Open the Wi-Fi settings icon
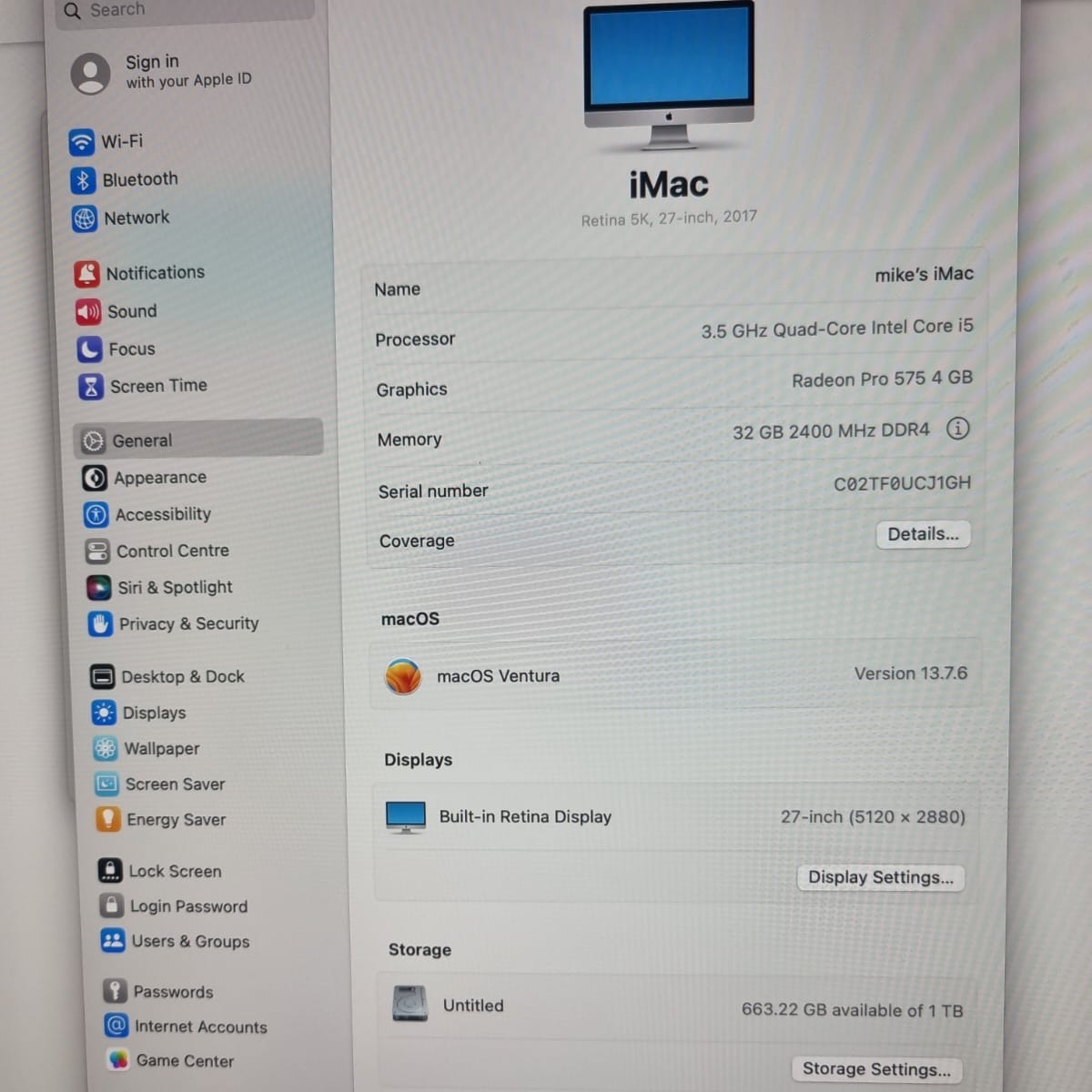The height and width of the screenshot is (1092, 1092). coord(82,142)
